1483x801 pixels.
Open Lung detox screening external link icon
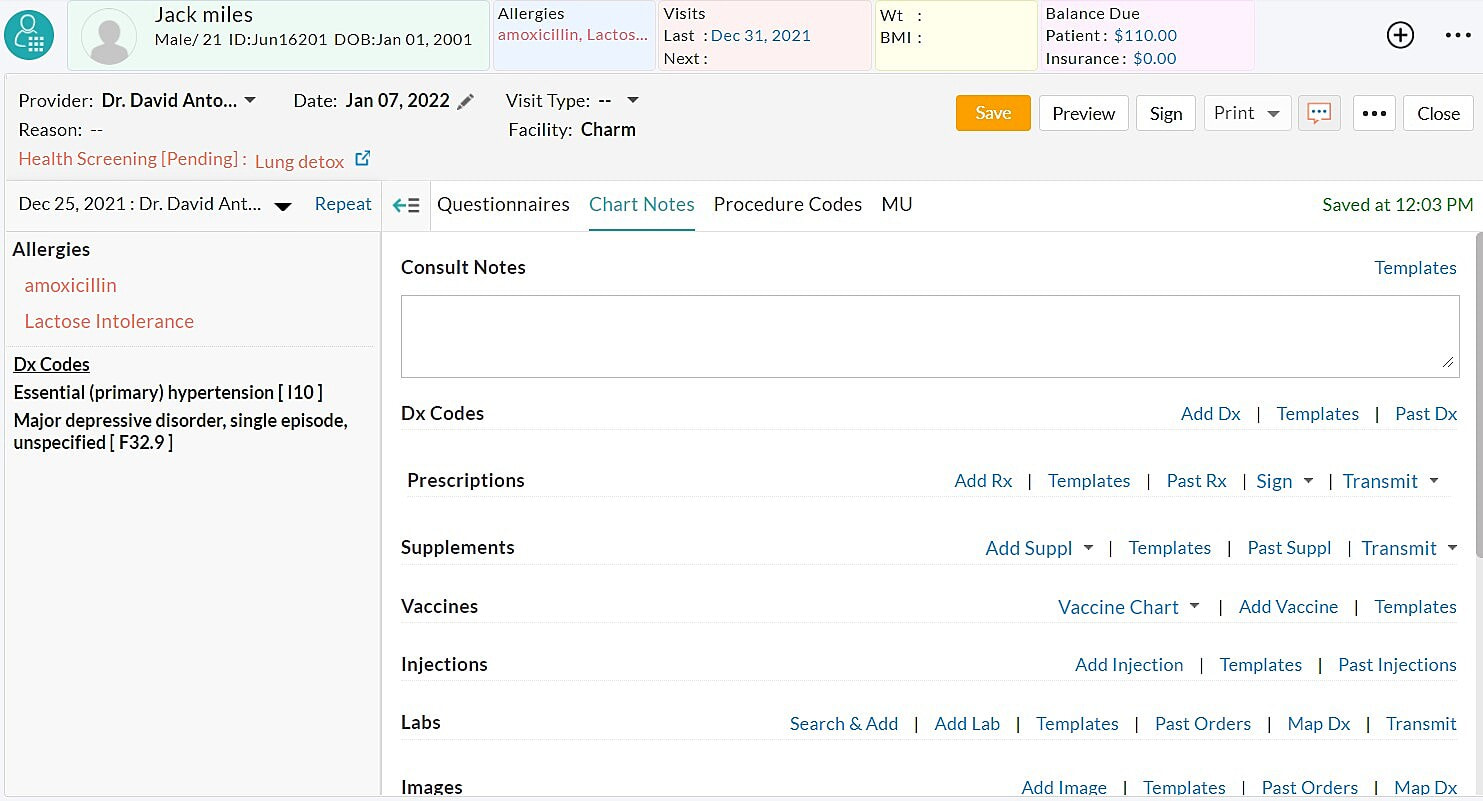pos(363,159)
